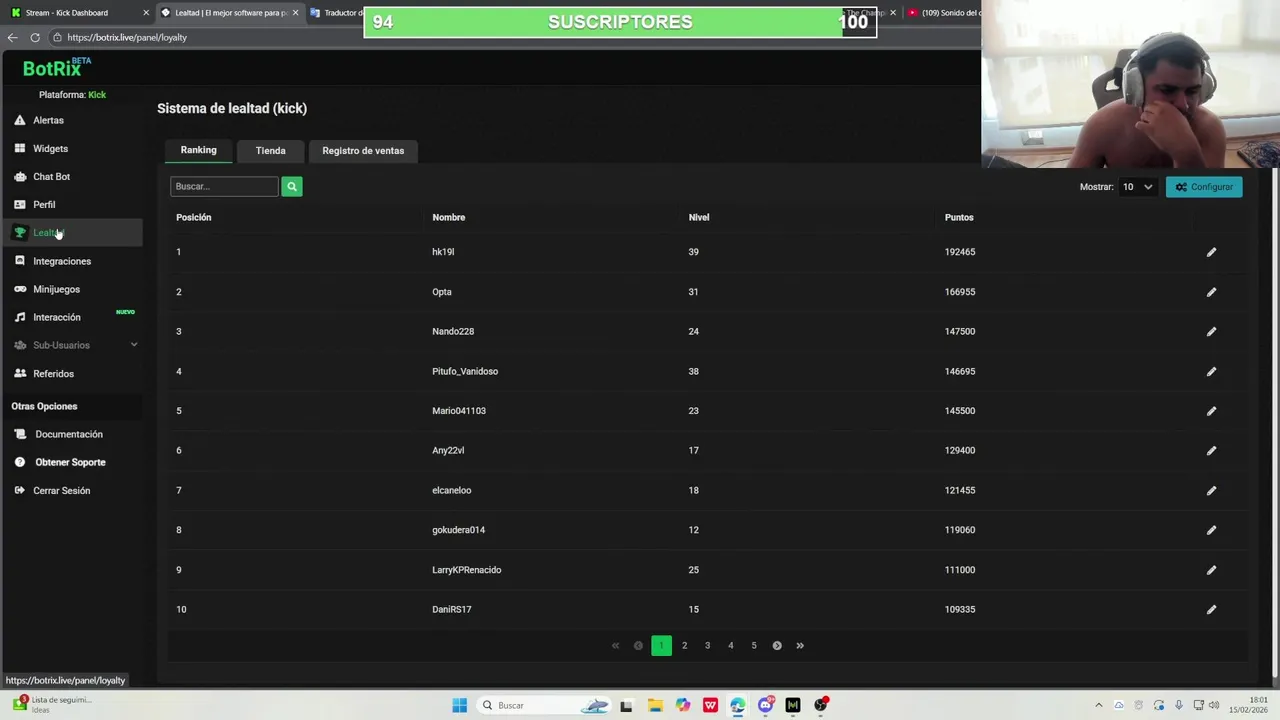Edit points for LarryKPRenacido

pyautogui.click(x=1211, y=570)
